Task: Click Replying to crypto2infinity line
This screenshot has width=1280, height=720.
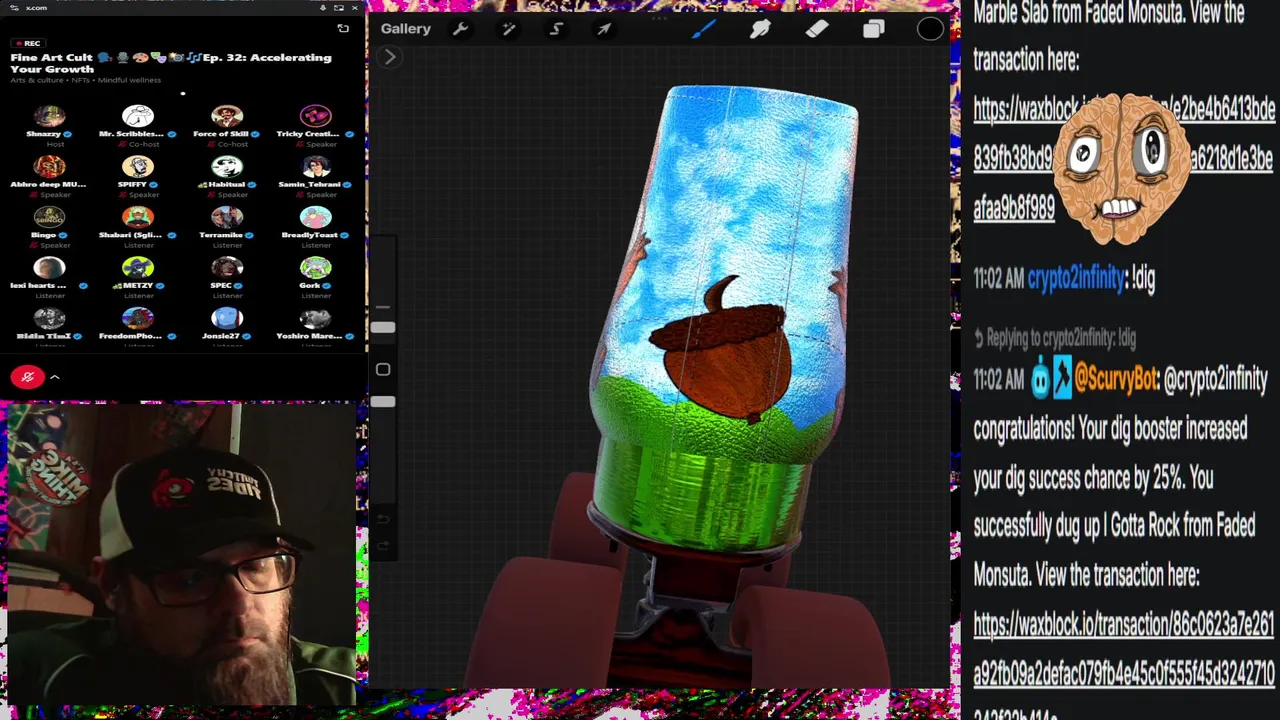Action: (x=1055, y=338)
